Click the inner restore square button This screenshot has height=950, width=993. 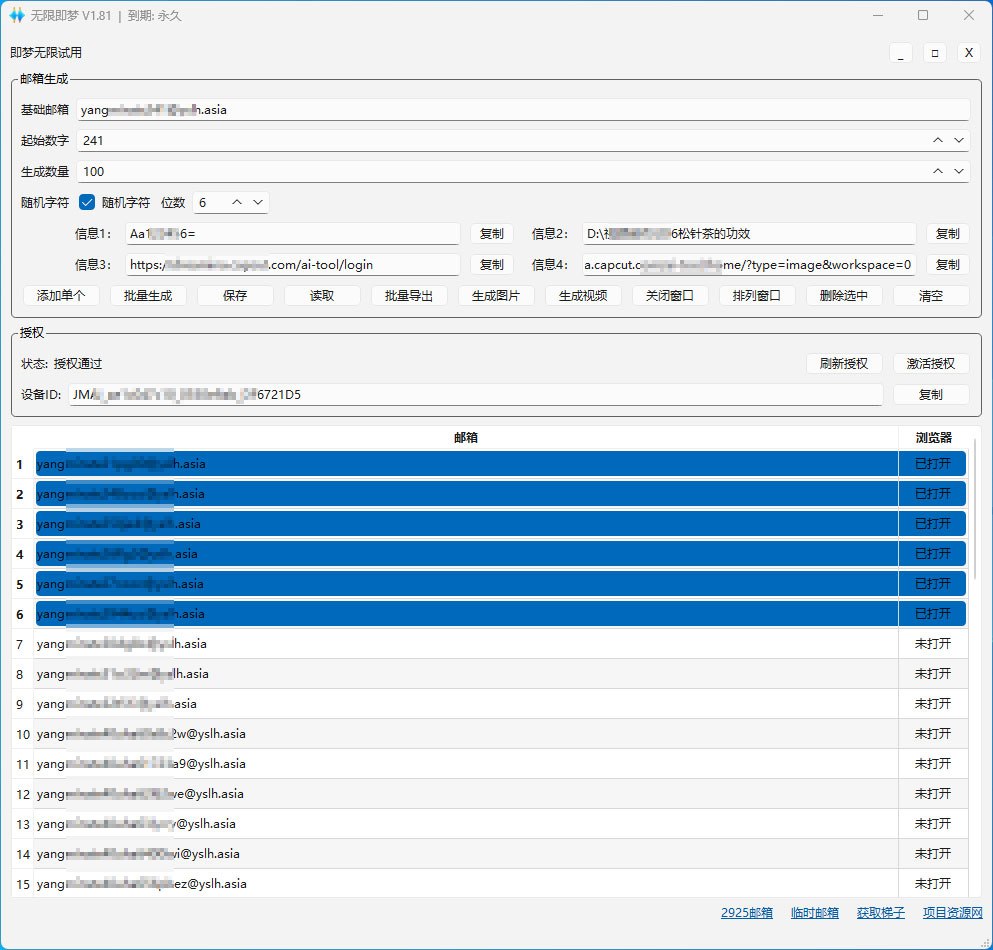tap(934, 54)
